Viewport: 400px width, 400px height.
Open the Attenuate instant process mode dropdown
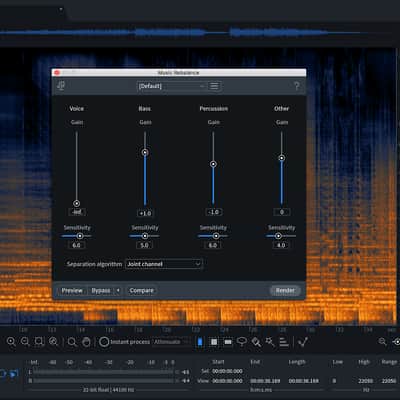tap(172, 342)
